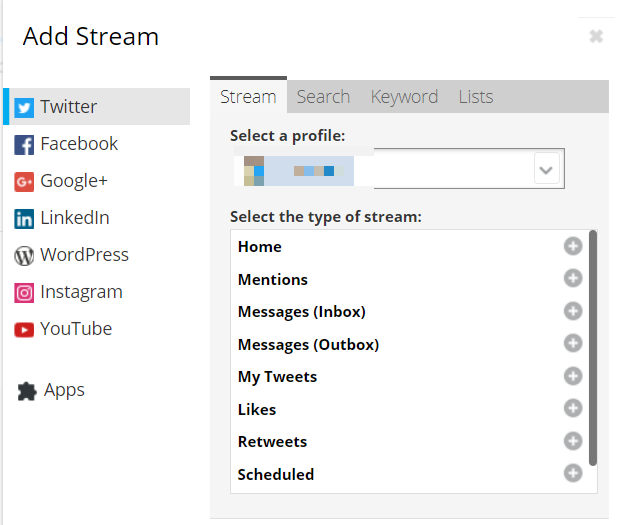Select the Twitter network icon
The height and width of the screenshot is (525, 620).
click(24, 107)
